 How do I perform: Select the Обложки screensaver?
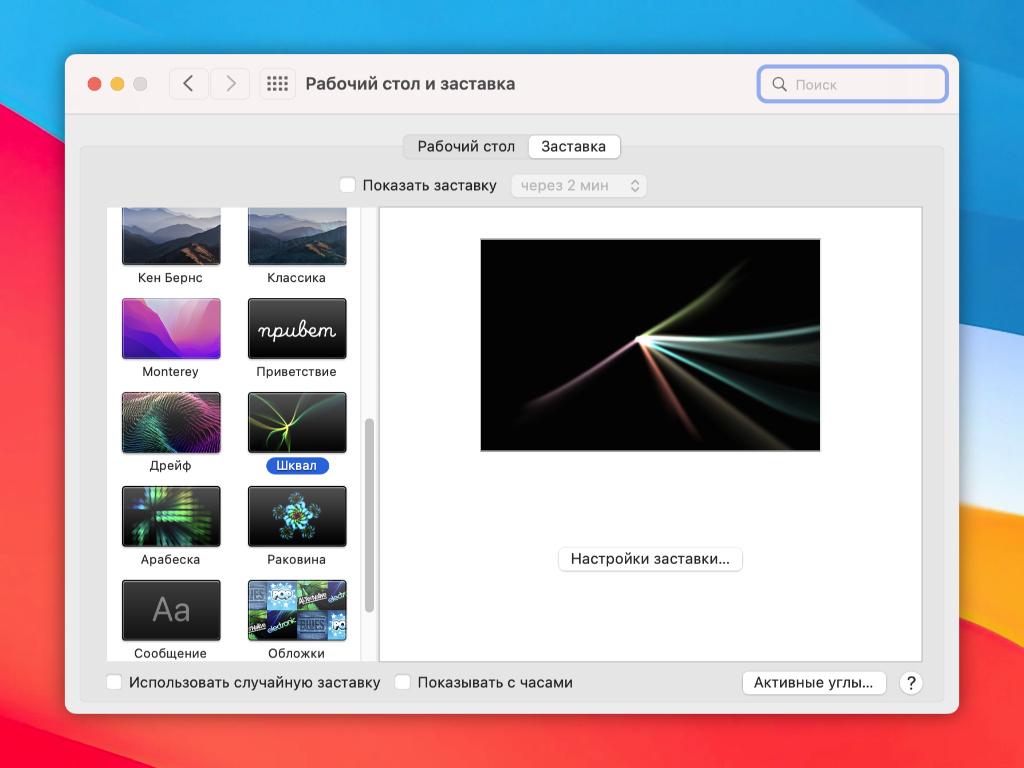(297, 611)
